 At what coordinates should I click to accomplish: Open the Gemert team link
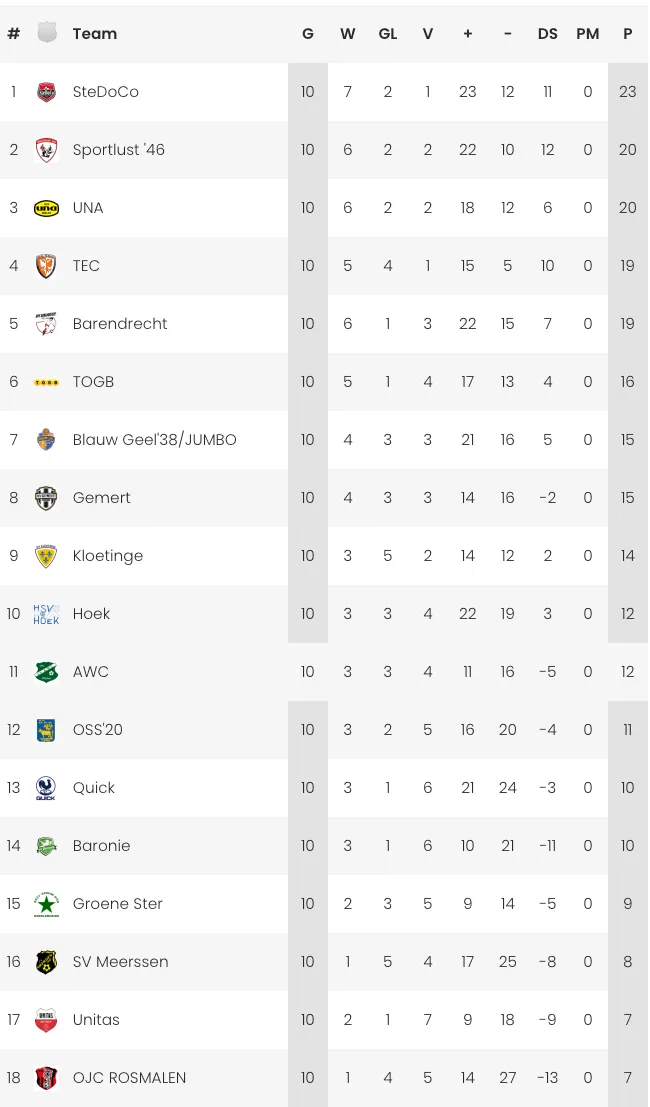101,498
